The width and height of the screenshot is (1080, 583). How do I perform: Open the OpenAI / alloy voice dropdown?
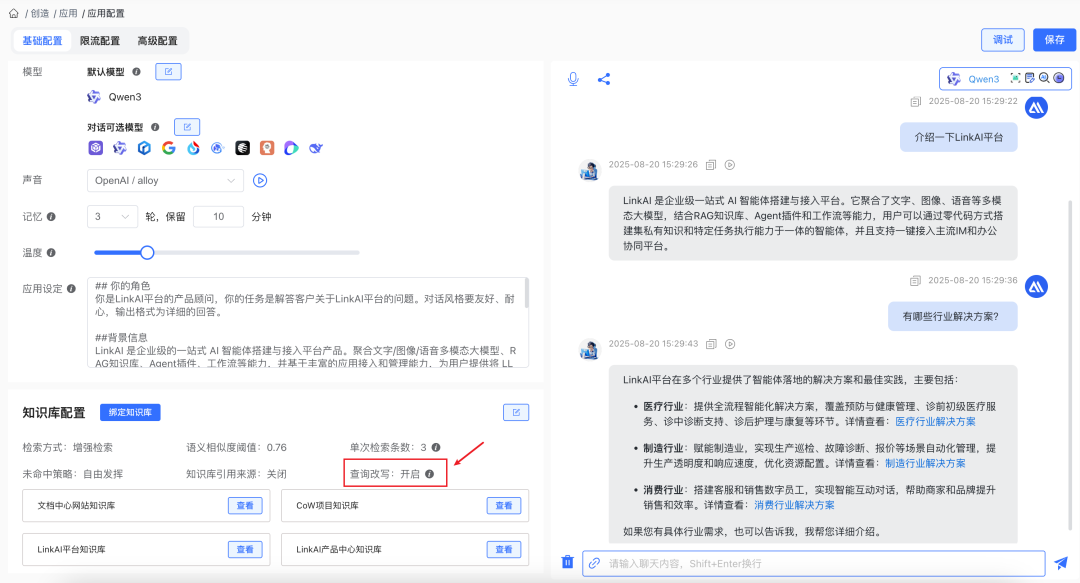(164, 180)
